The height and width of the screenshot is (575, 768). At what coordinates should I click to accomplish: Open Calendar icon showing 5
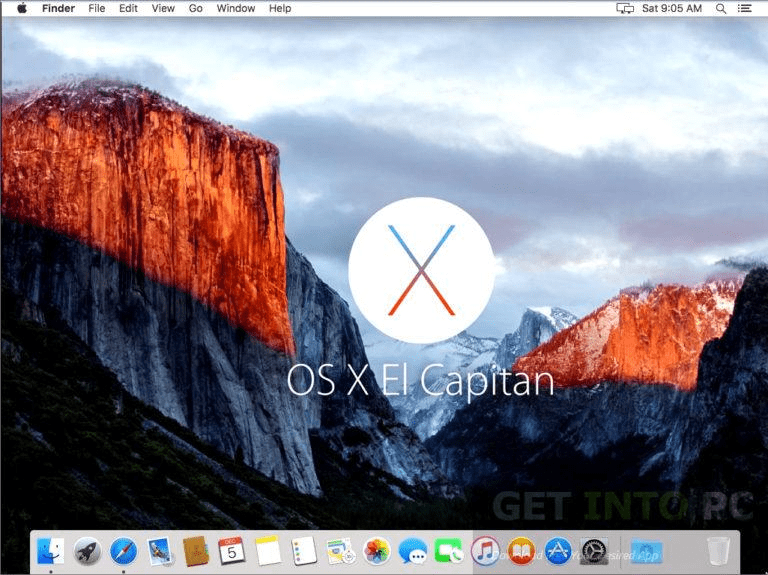click(x=232, y=551)
